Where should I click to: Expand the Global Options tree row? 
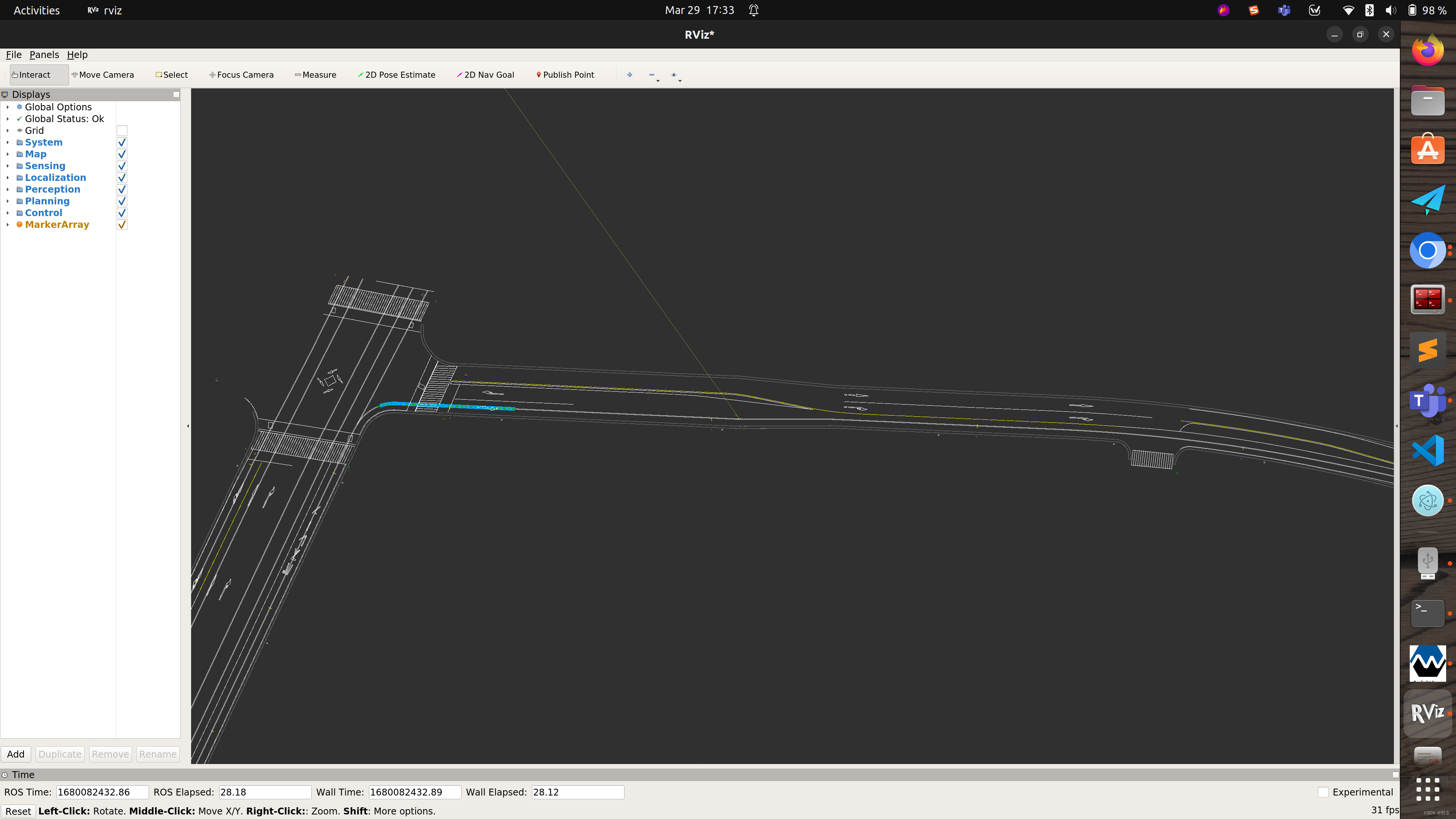tap(7, 107)
